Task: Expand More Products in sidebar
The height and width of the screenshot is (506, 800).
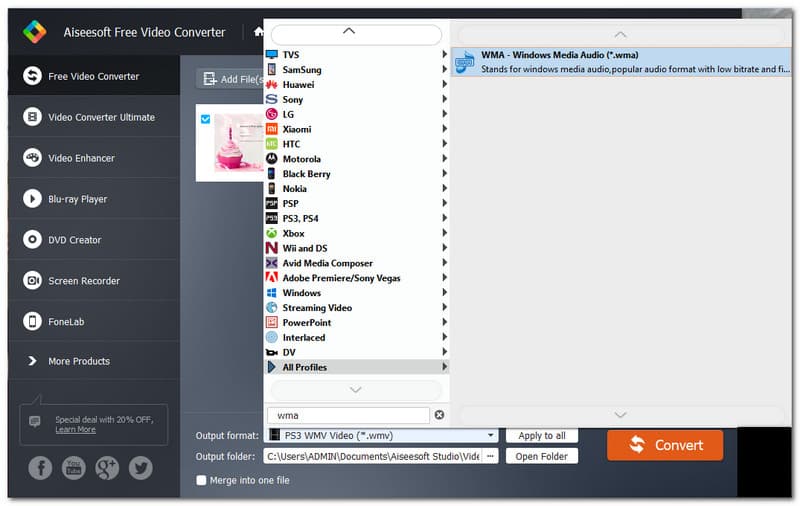Action: [94, 361]
